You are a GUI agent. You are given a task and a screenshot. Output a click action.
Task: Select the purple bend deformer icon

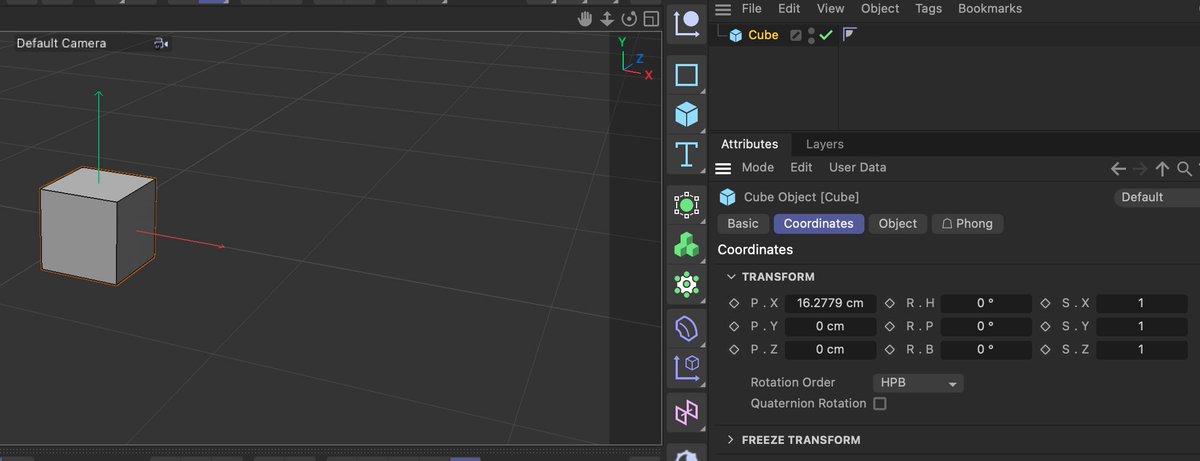[686, 328]
